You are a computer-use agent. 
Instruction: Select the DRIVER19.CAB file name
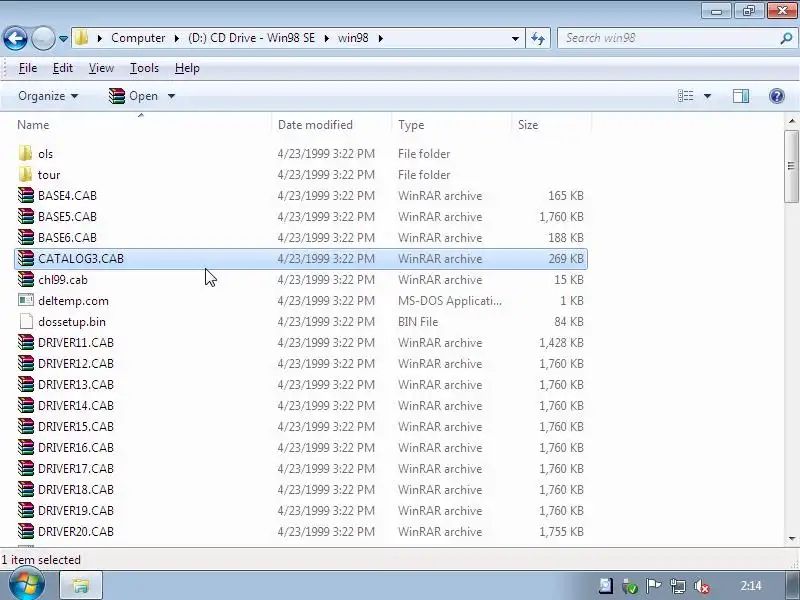coord(76,510)
